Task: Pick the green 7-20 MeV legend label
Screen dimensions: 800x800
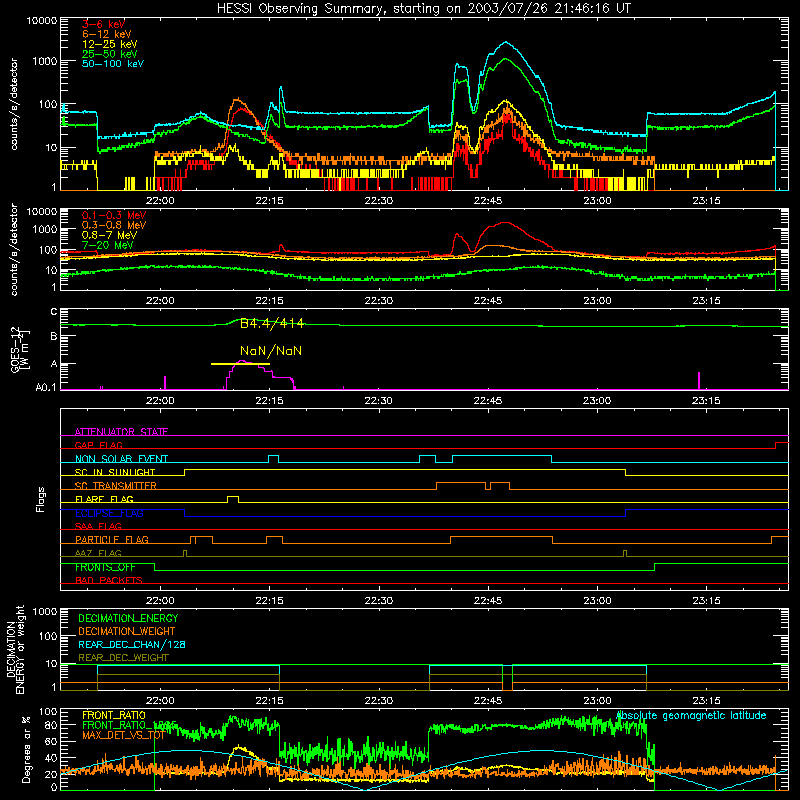Action: 108,245
